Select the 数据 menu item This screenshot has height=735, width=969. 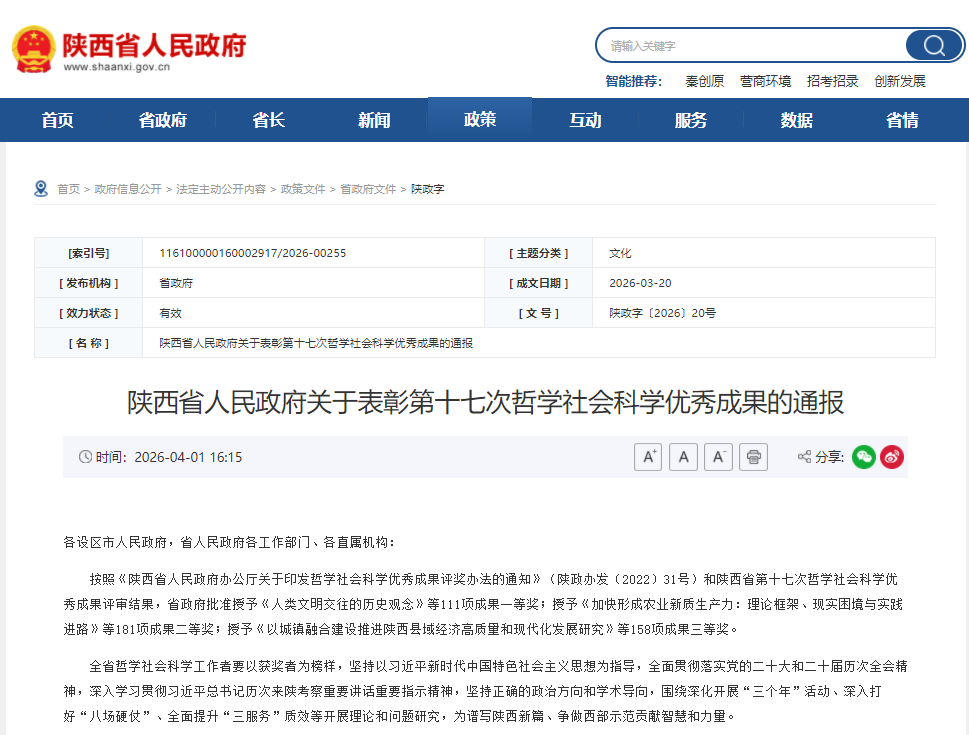[x=795, y=119]
